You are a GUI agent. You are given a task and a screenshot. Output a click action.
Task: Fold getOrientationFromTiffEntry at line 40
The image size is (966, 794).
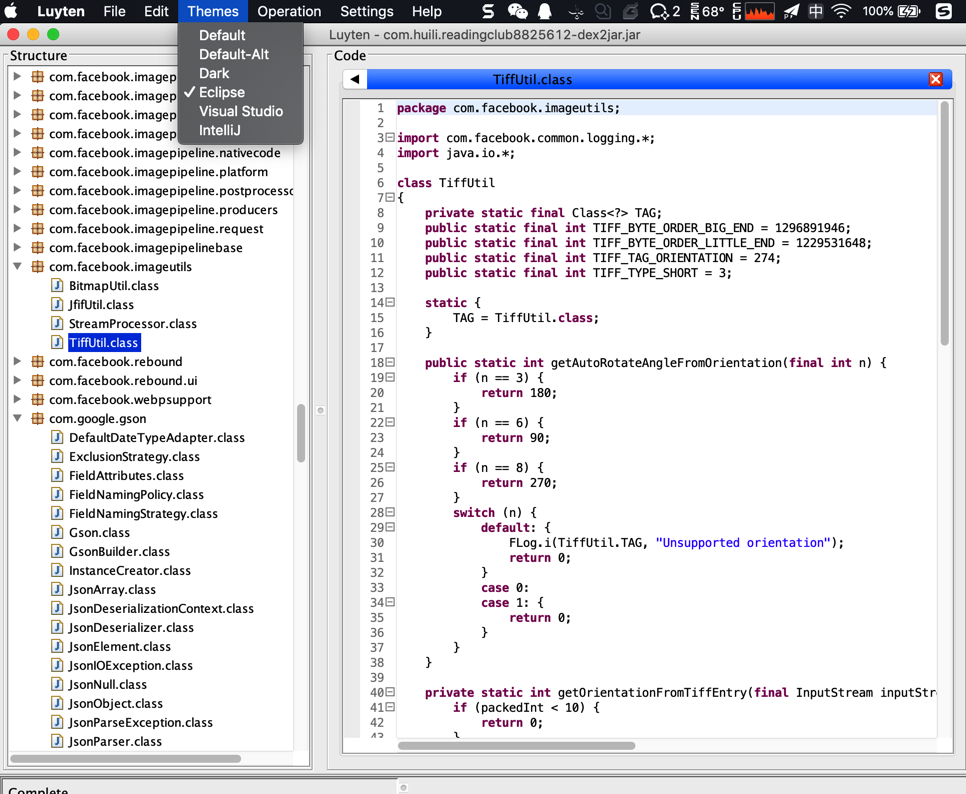coord(390,692)
